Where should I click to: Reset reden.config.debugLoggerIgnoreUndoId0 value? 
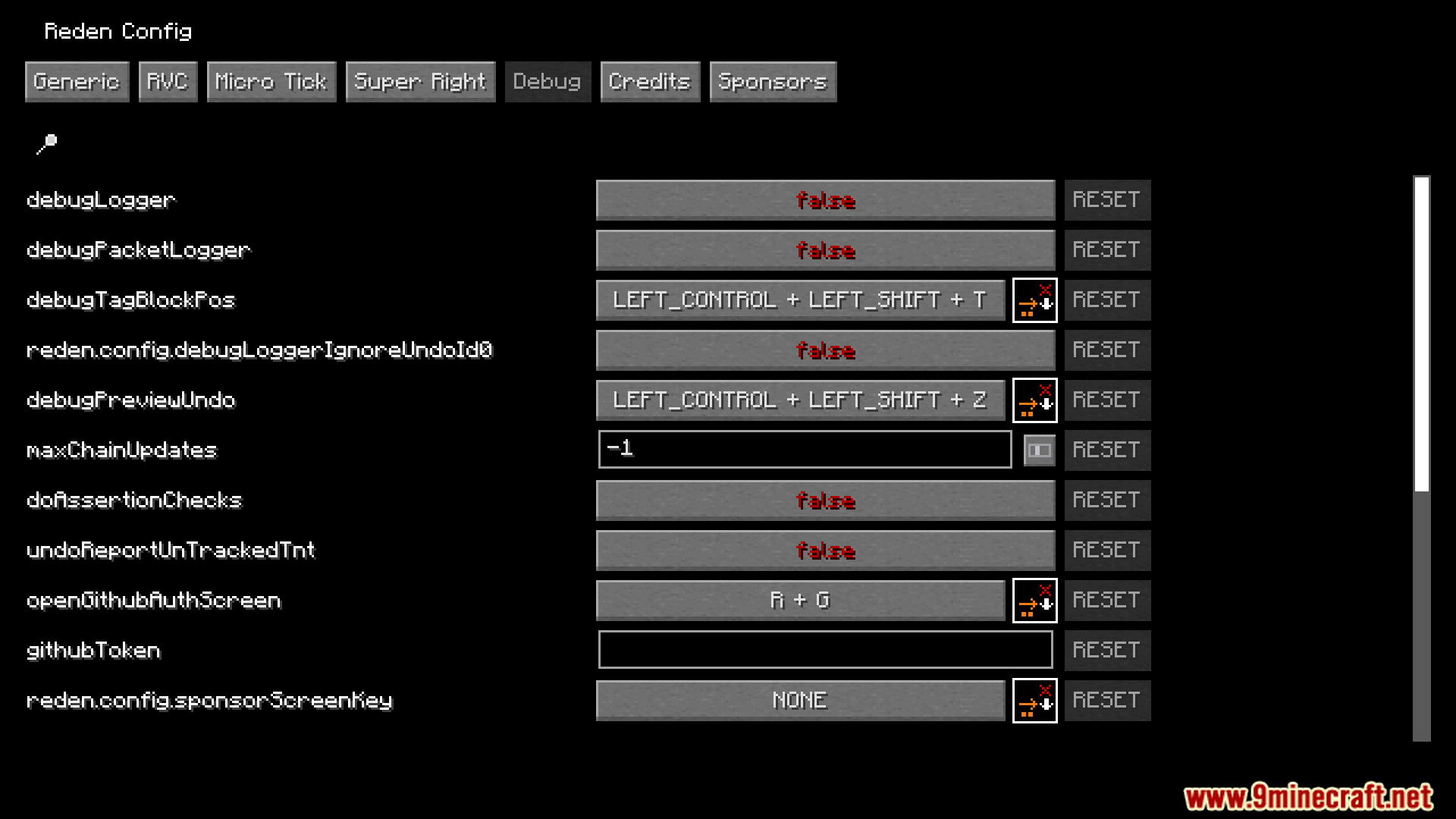pos(1107,349)
